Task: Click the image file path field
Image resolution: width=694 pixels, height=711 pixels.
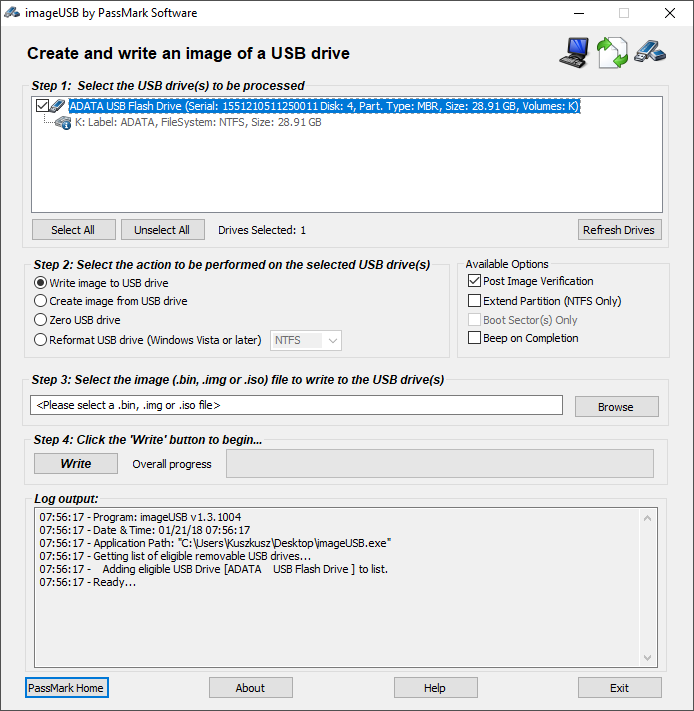Action: click(x=296, y=405)
